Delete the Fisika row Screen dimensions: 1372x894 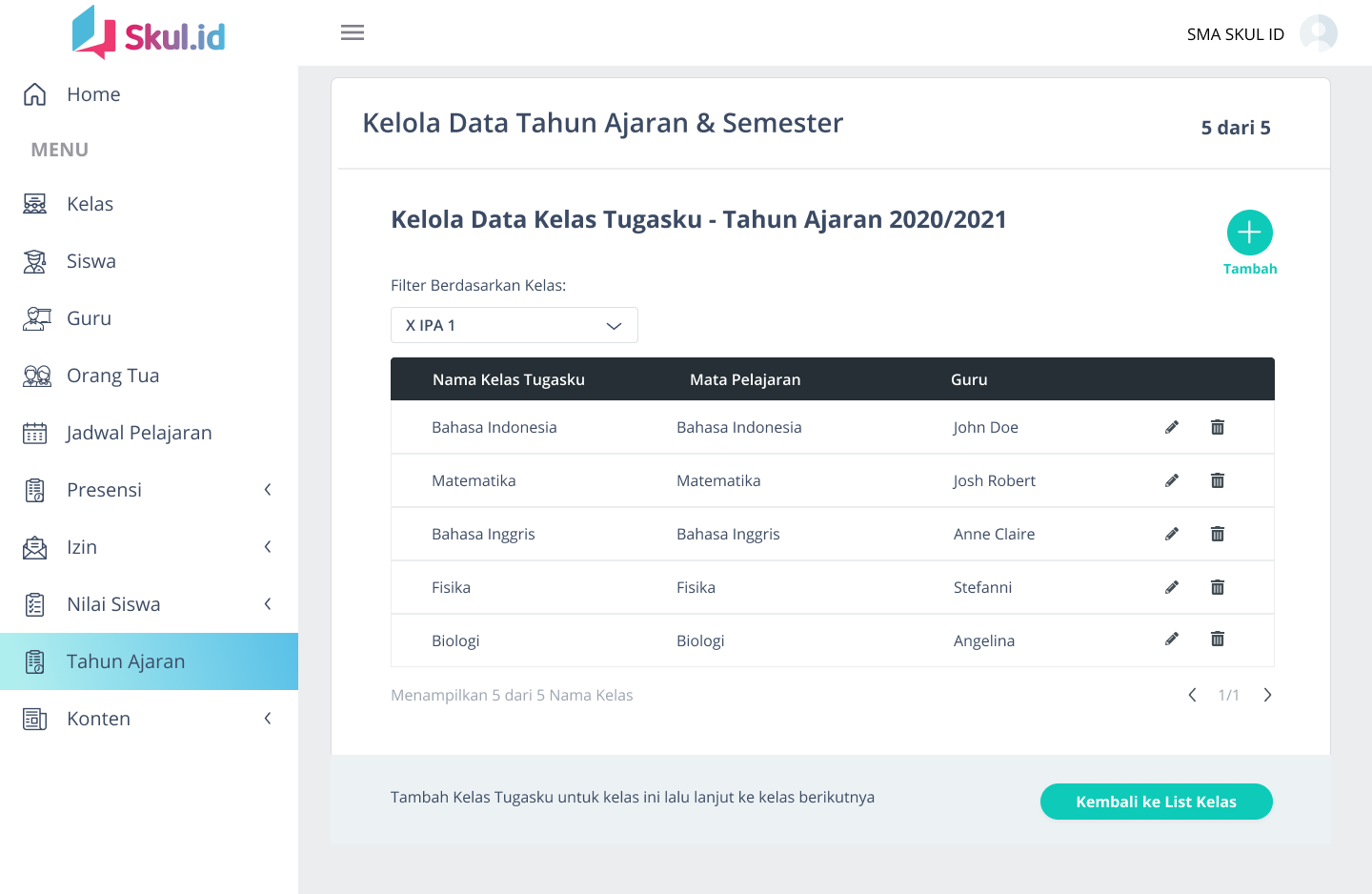pyautogui.click(x=1217, y=588)
